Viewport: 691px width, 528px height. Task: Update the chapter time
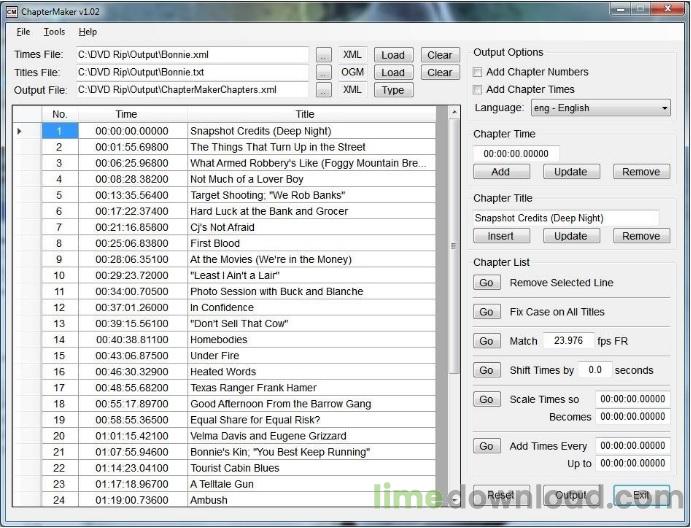pyautogui.click(x=571, y=172)
